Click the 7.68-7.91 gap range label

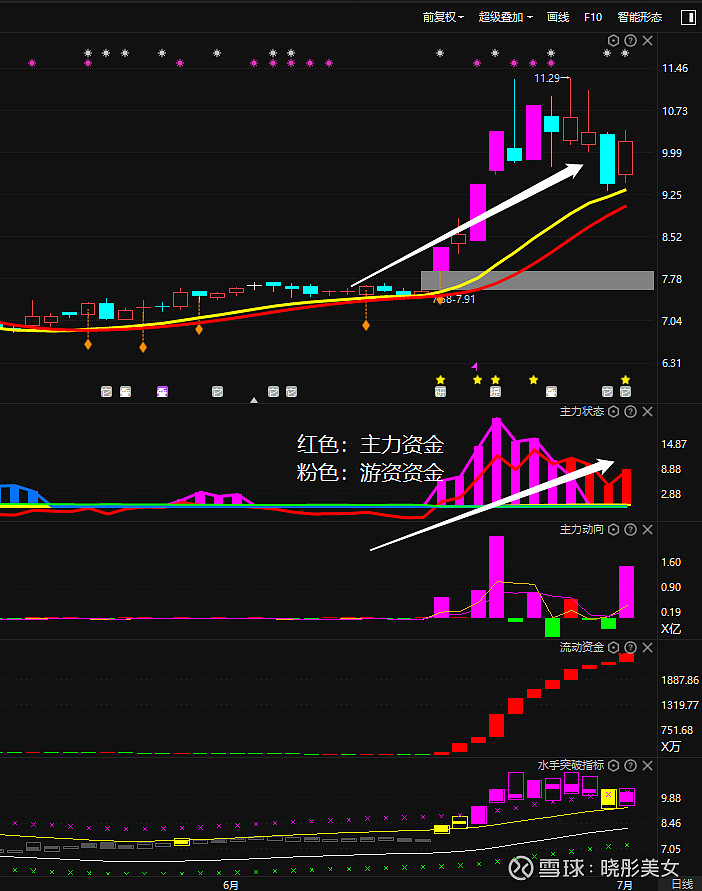(x=454, y=299)
